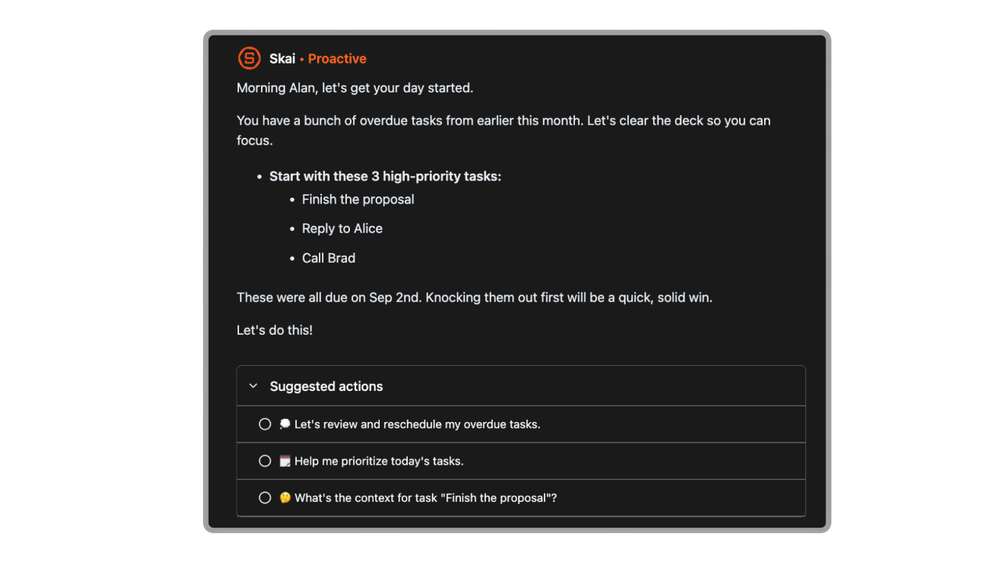
Task: Select the radio button for rescheduling overdue tasks
Action: click(x=265, y=424)
